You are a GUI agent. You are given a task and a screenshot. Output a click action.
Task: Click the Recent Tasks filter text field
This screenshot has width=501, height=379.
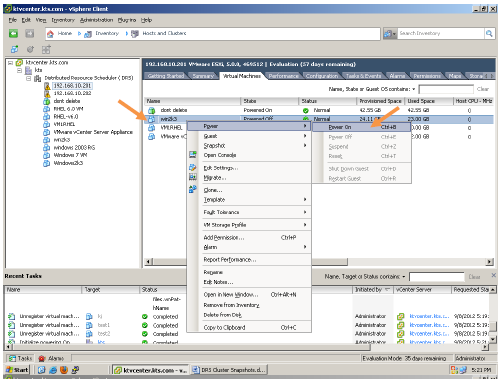pyautogui.click(x=437, y=277)
